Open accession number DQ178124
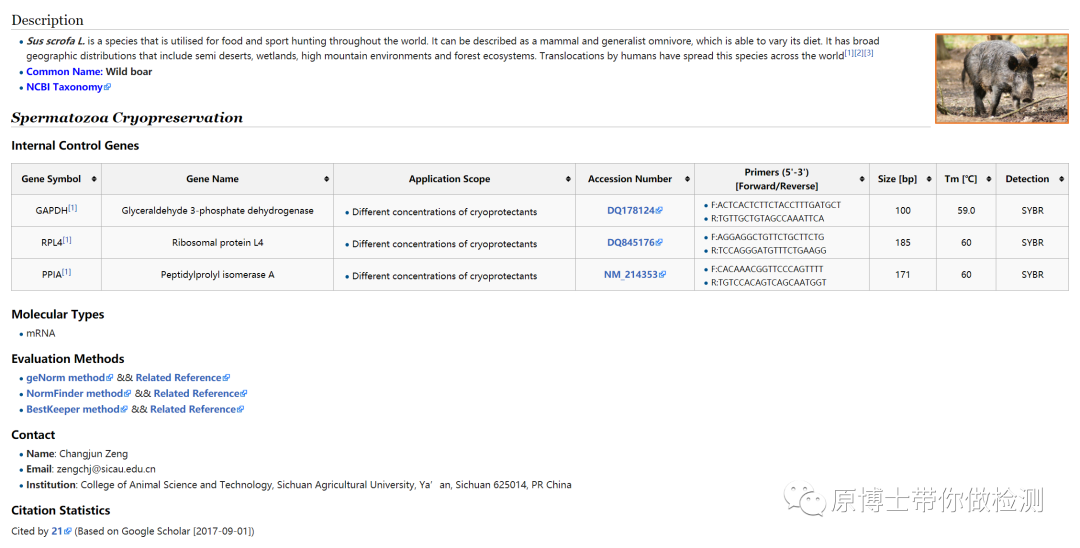The width and height of the screenshot is (1080, 548). point(631,211)
